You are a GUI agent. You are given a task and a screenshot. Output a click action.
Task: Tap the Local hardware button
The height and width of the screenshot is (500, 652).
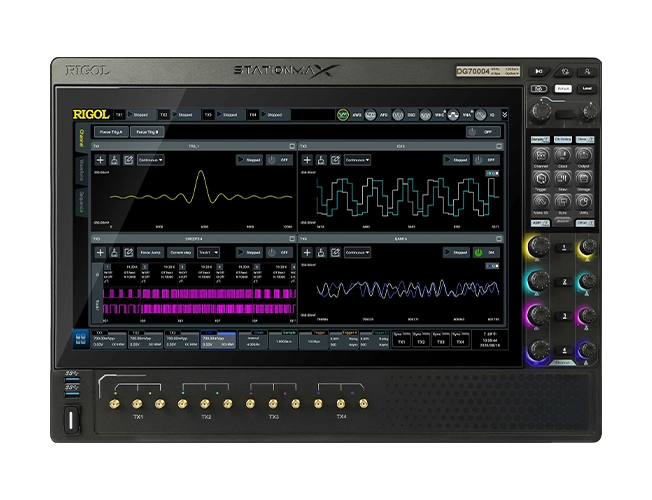pos(587,89)
